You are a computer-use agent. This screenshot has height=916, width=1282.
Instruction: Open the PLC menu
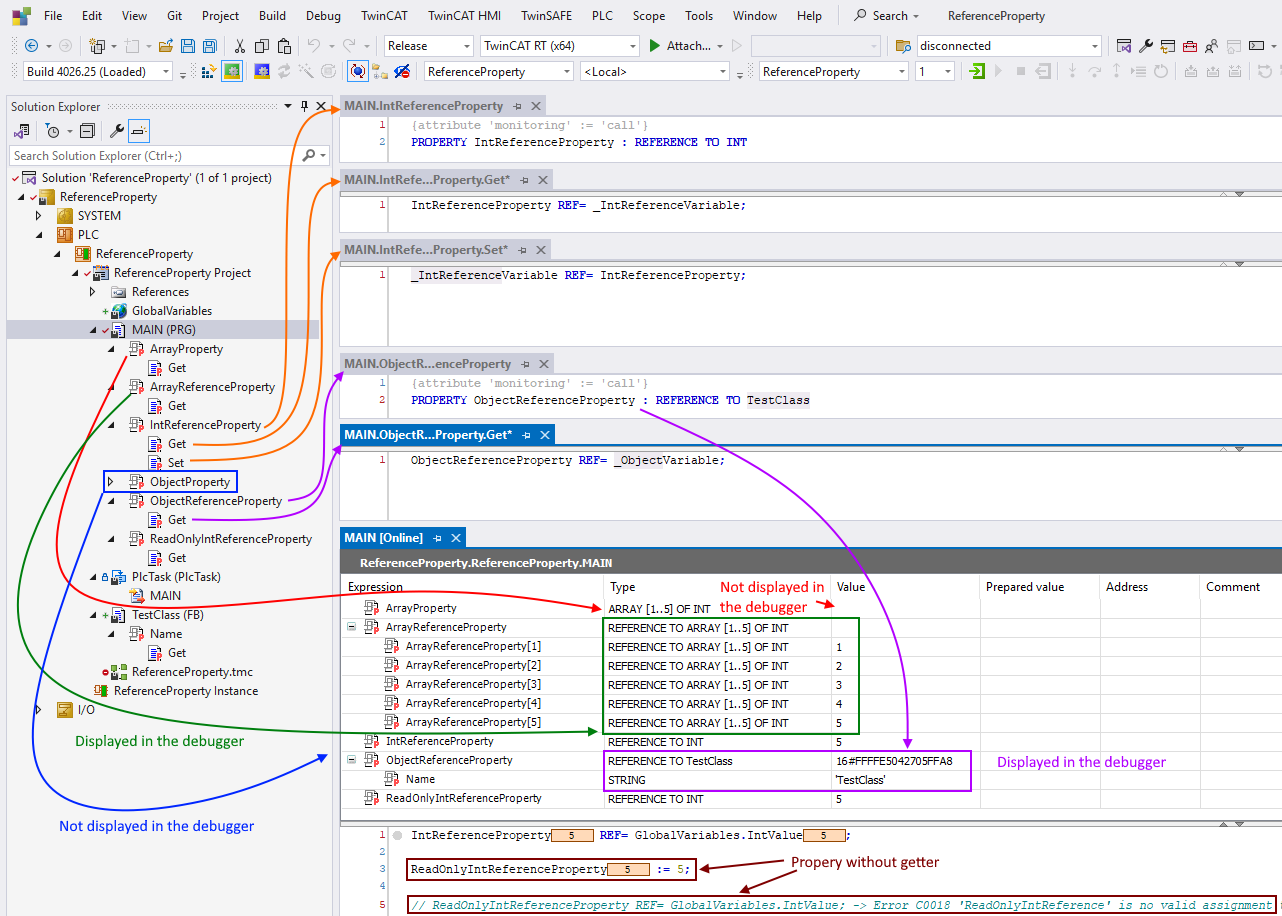point(602,16)
